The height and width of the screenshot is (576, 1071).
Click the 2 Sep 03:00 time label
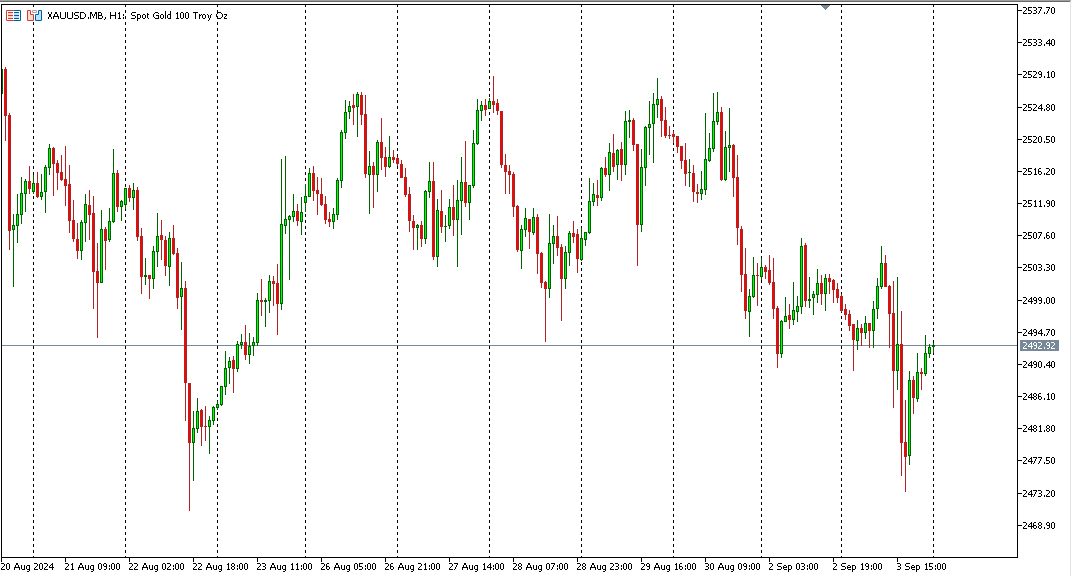pos(794,566)
